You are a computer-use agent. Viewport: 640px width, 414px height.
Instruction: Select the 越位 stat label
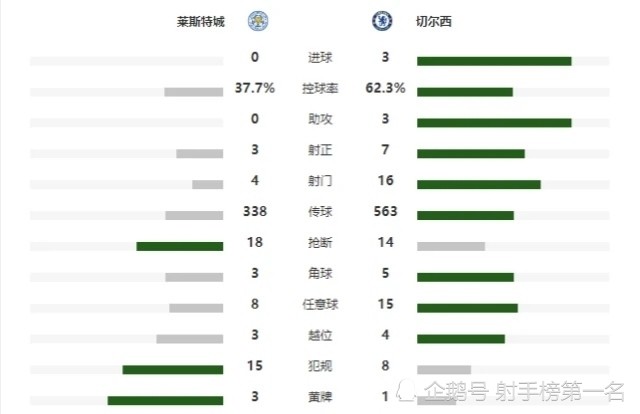tap(320, 335)
